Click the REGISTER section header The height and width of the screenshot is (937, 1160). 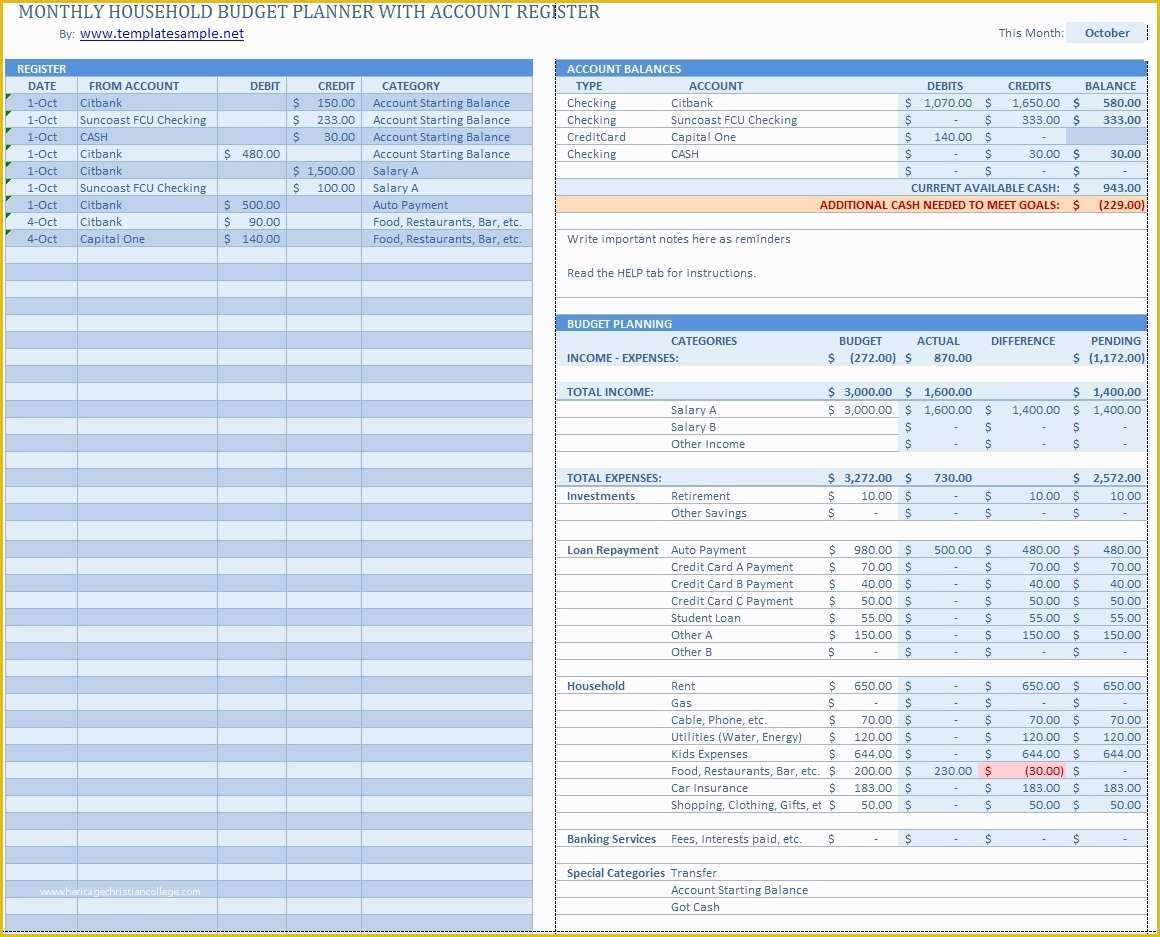(x=269, y=68)
